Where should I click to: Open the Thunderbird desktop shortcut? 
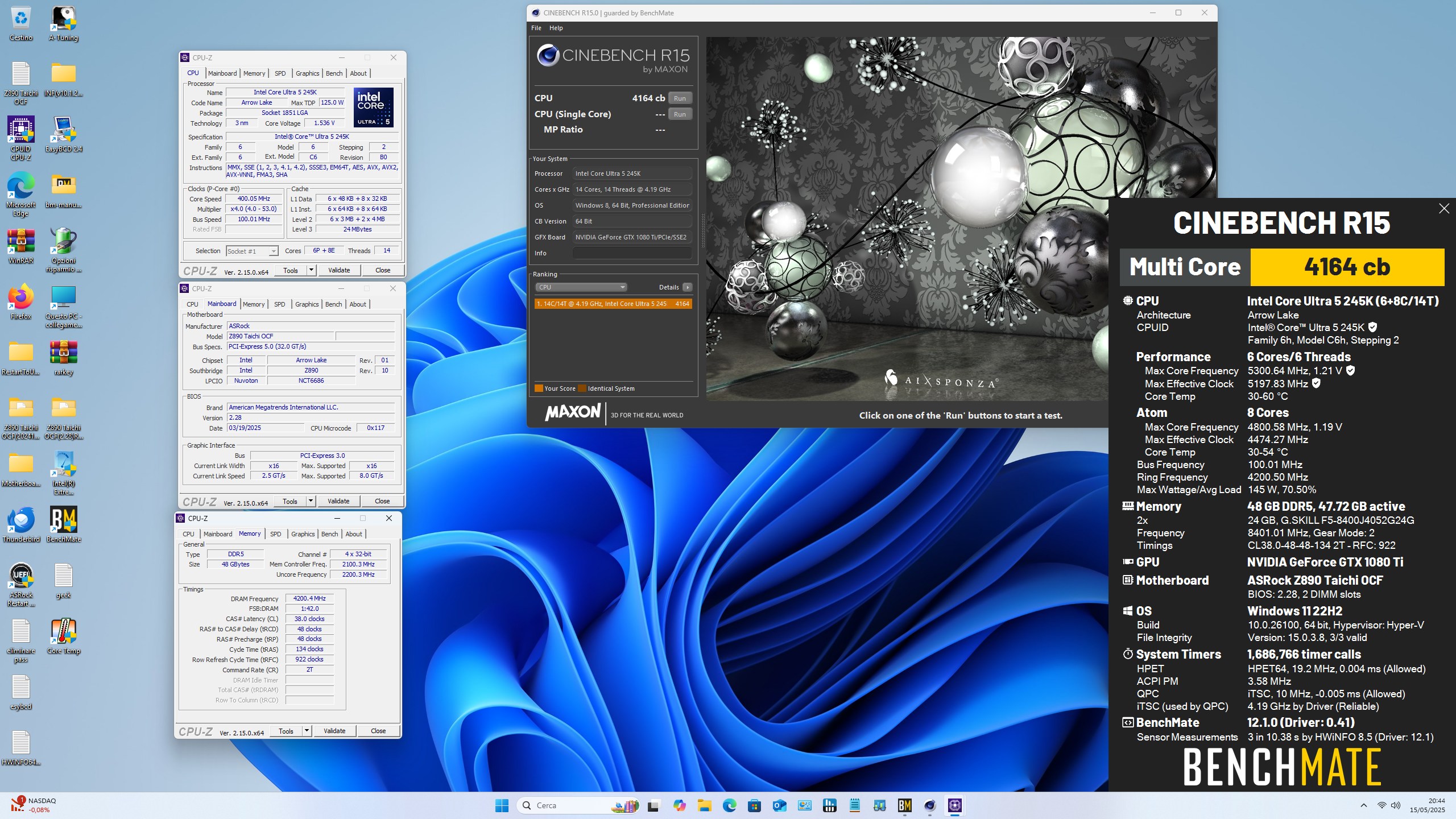(21, 525)
